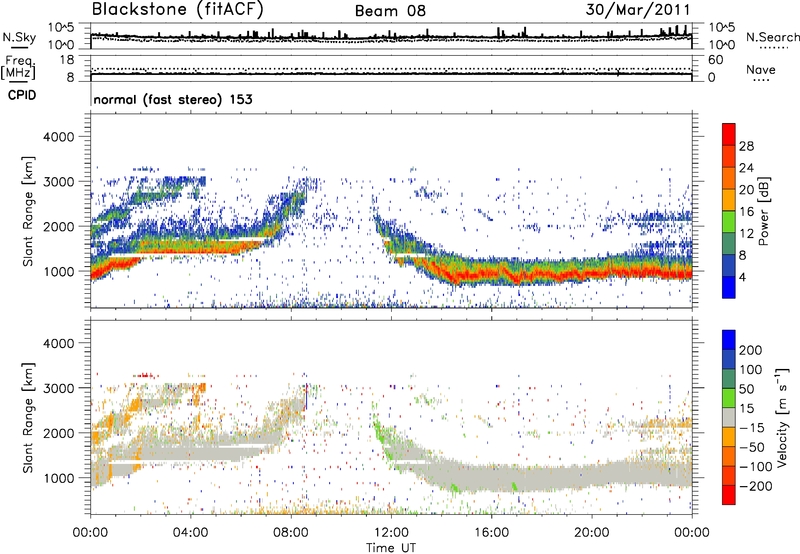Click the date '30/Mar/2011'

pyautogui.click(x=638, y=10)
